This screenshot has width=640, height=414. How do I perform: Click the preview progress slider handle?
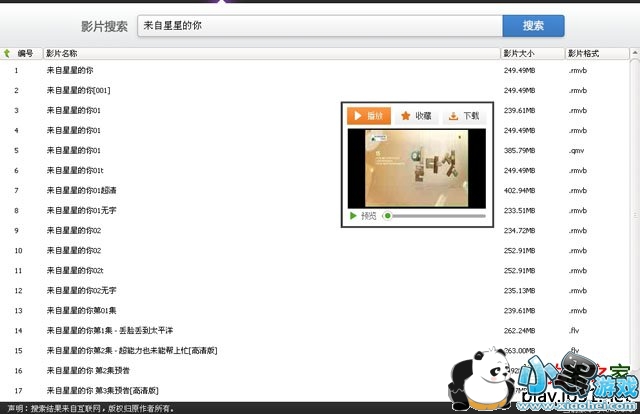coord(388,216)
